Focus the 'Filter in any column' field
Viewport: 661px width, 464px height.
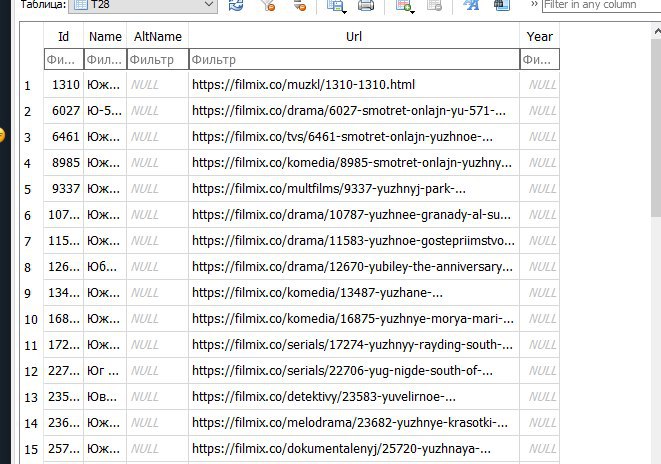click(602, 5)
